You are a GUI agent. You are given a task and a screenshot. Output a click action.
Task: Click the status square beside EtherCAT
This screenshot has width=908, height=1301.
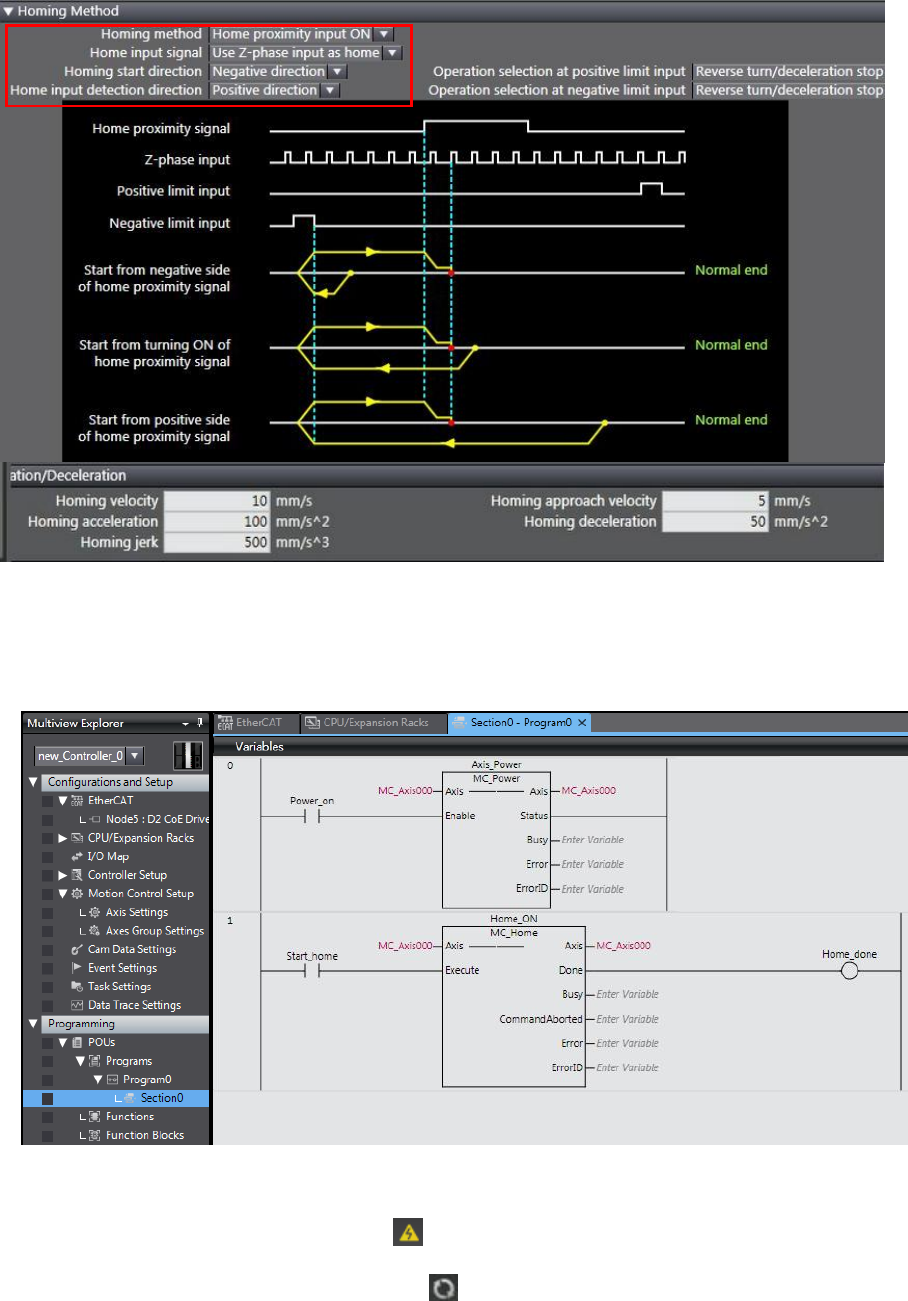coord(47,801)
